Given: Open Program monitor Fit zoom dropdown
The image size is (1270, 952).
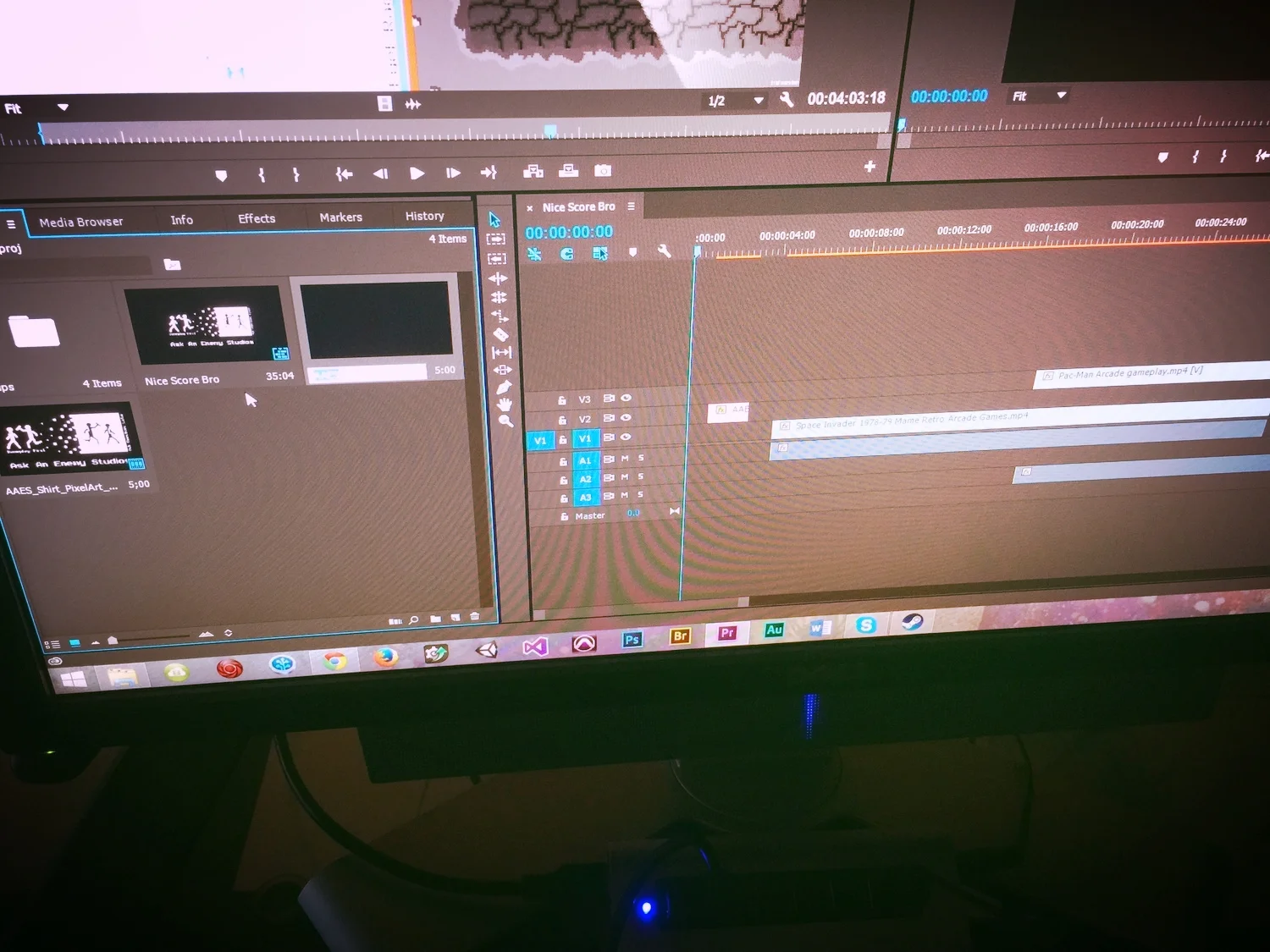Looking at the screenshot, I should (1040, 96).
